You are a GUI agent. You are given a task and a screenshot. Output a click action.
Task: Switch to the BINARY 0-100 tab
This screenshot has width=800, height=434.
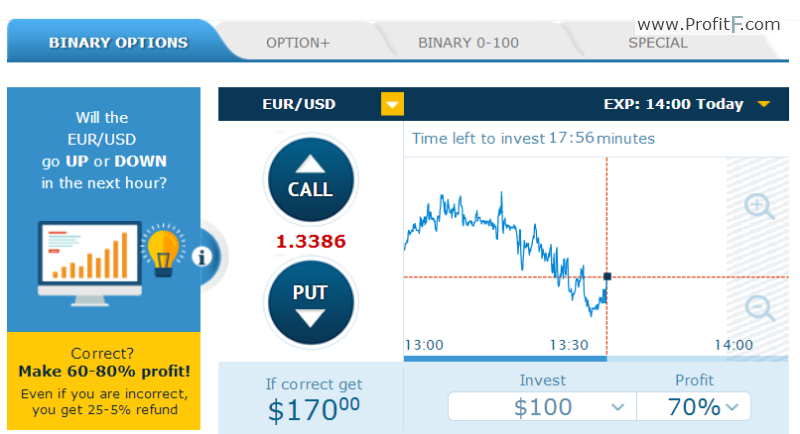(x=468, y=43)
